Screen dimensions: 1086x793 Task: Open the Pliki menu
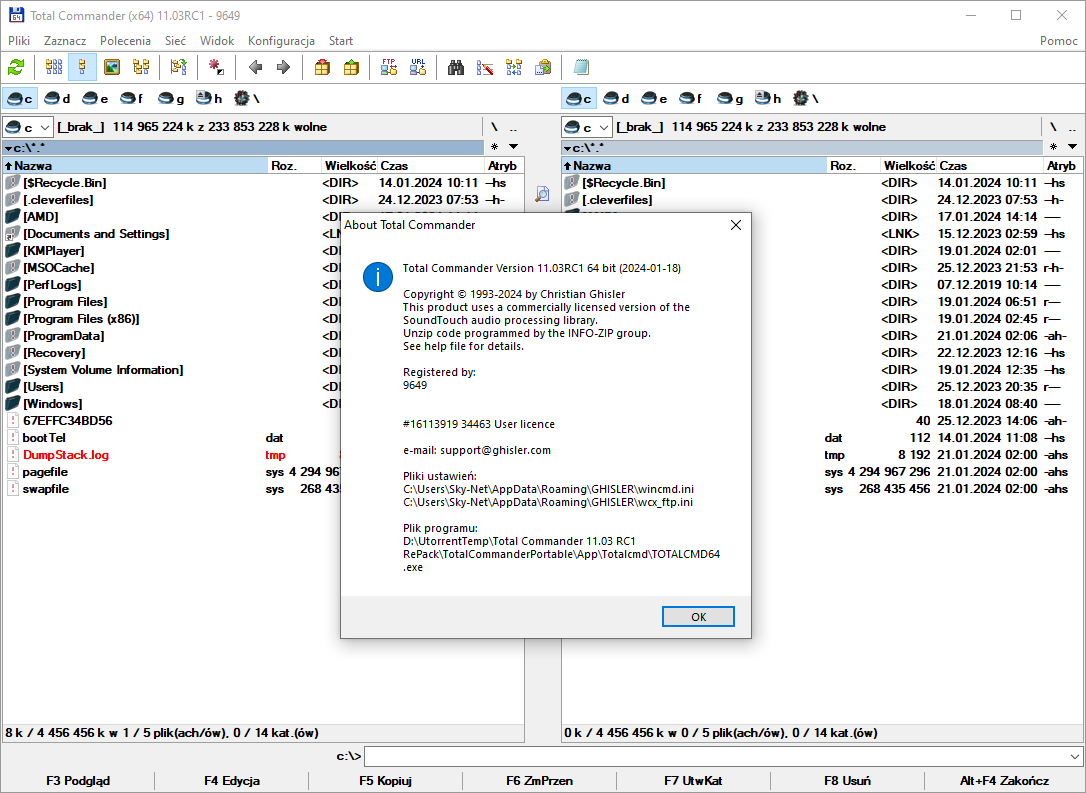pyautogui.click(x=19, y=41)
